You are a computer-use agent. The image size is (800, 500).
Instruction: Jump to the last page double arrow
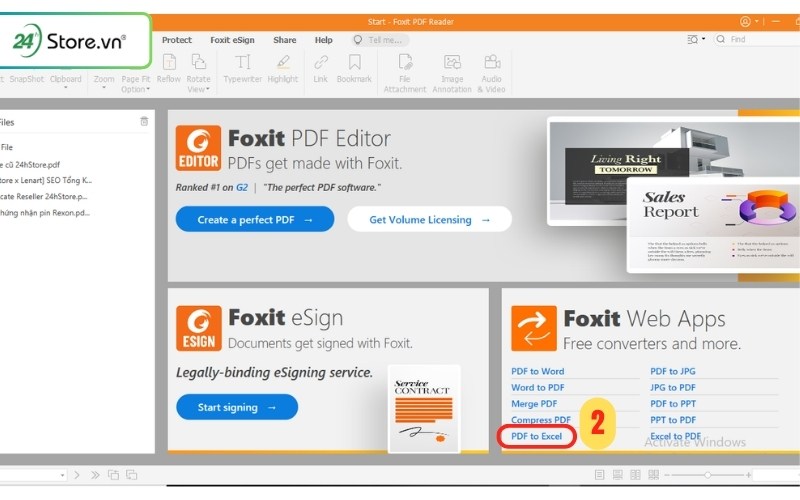pyautogui.click(x=95, y=475)
